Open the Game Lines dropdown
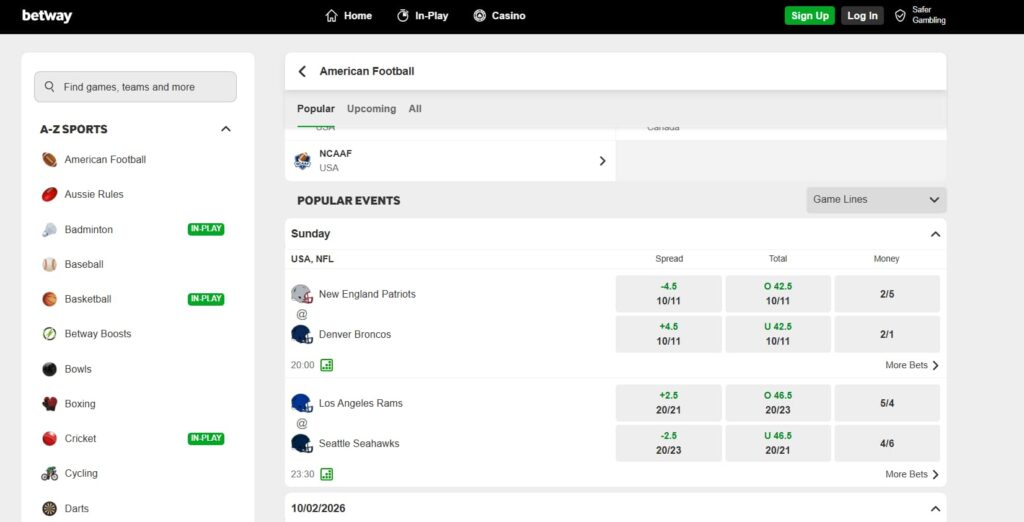This screenshot has height=522, width=1024. tap(876, 200)
